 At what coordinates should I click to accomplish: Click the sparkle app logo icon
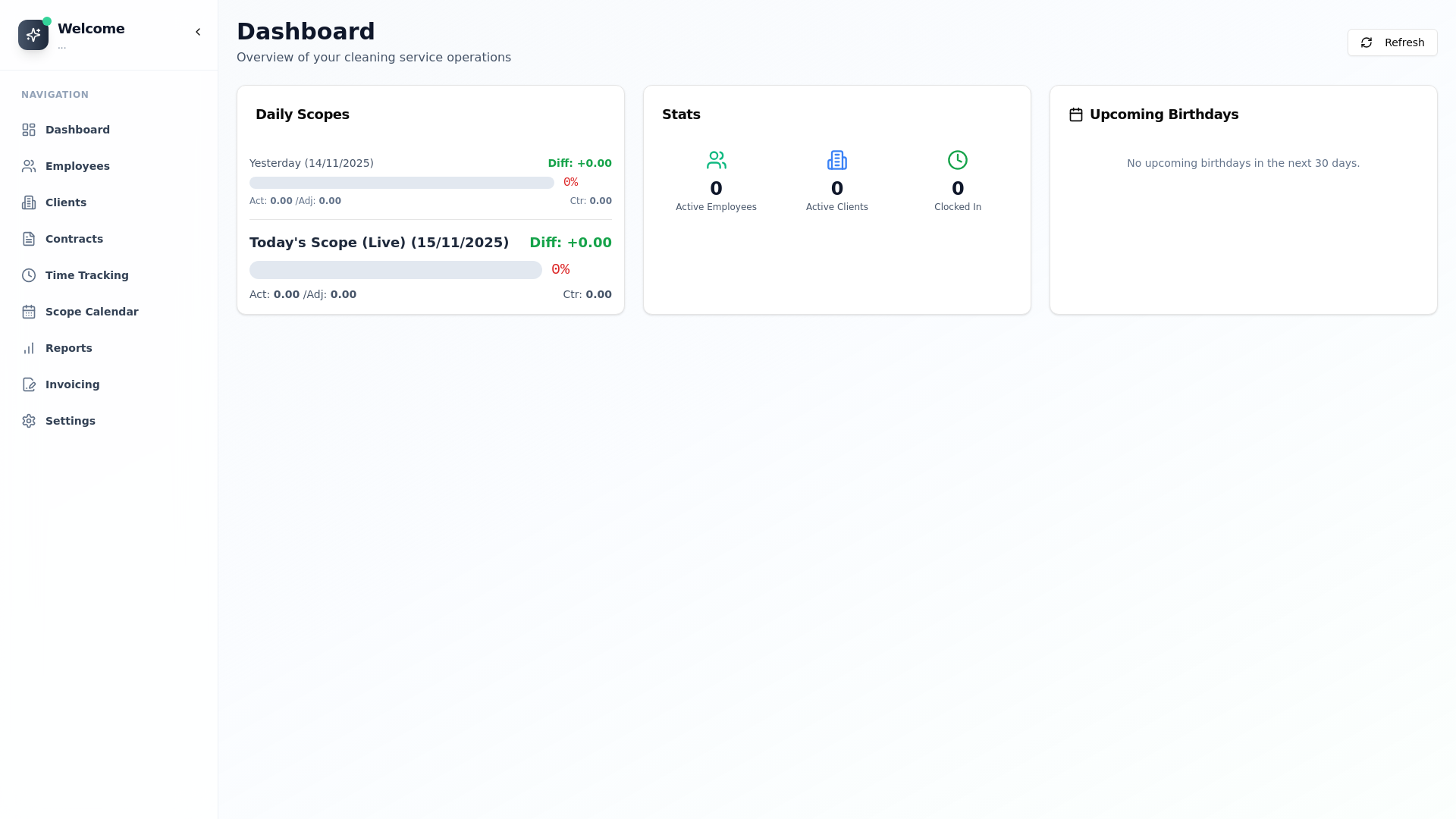pyautogui.click(x=33, y=35)
